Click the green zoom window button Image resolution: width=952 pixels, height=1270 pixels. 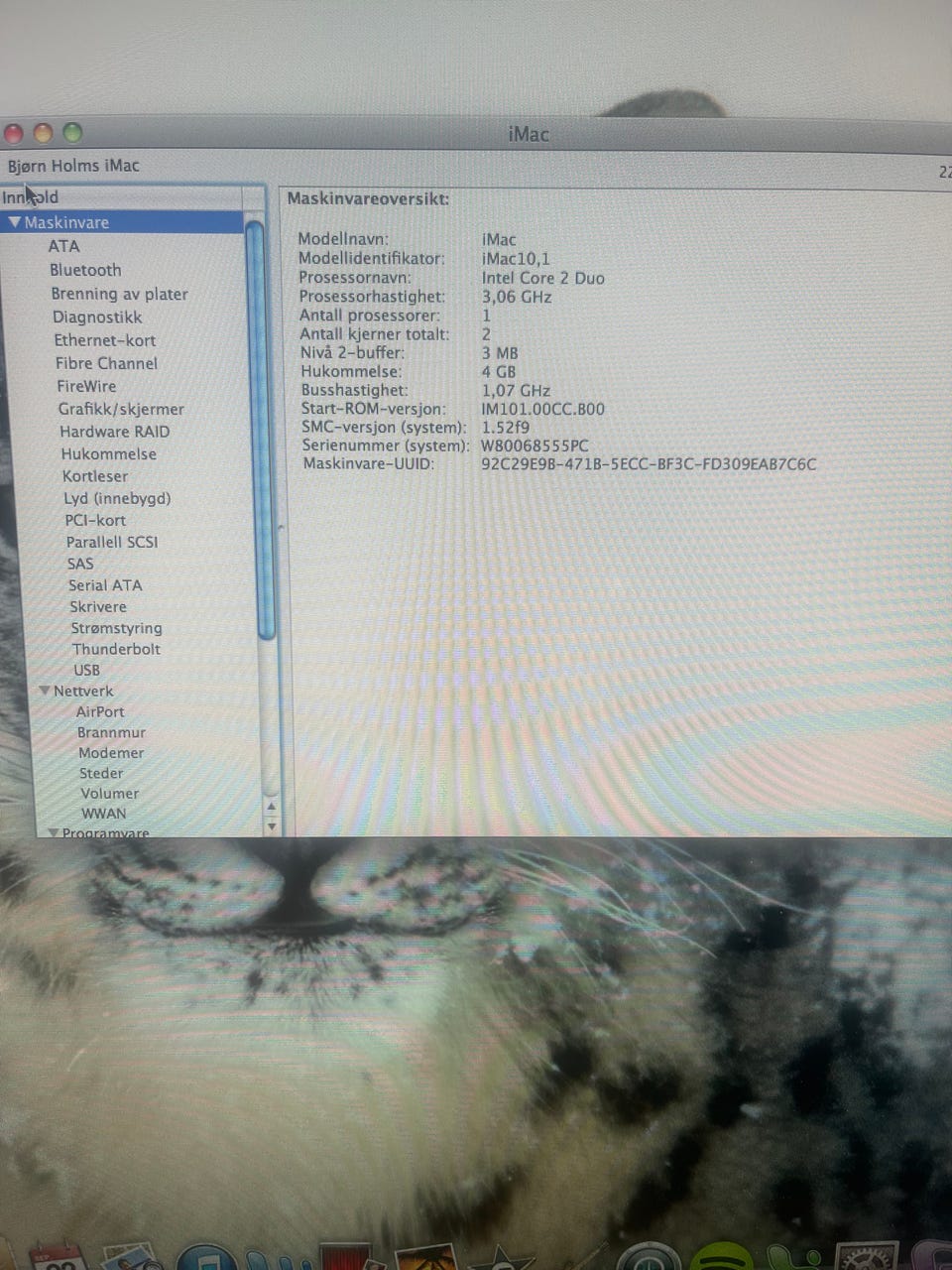point(72,132)
